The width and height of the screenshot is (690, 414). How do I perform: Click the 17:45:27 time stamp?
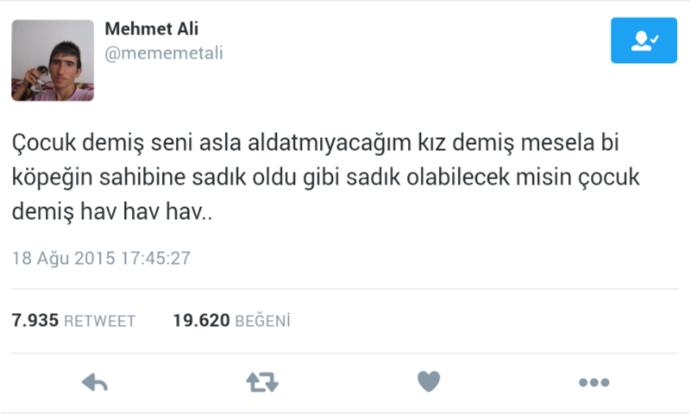[x=156, y=258]
